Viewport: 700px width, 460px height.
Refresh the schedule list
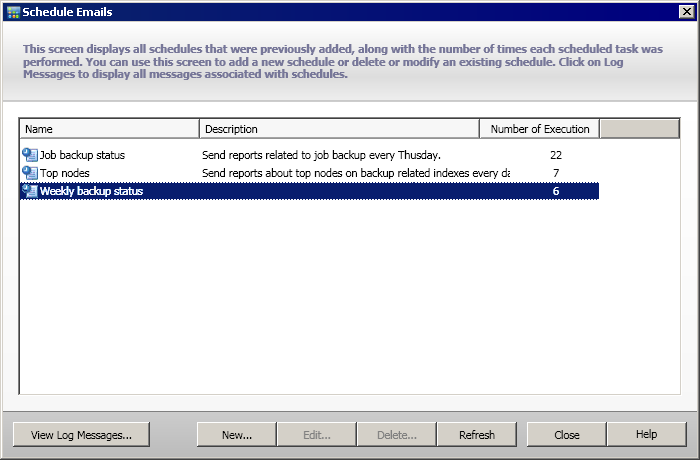point(477,435)
